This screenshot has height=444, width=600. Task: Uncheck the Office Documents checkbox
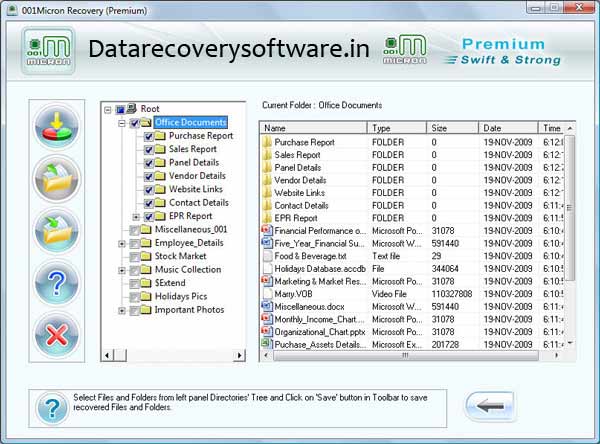pyautogui.click(x=134, y=123)
